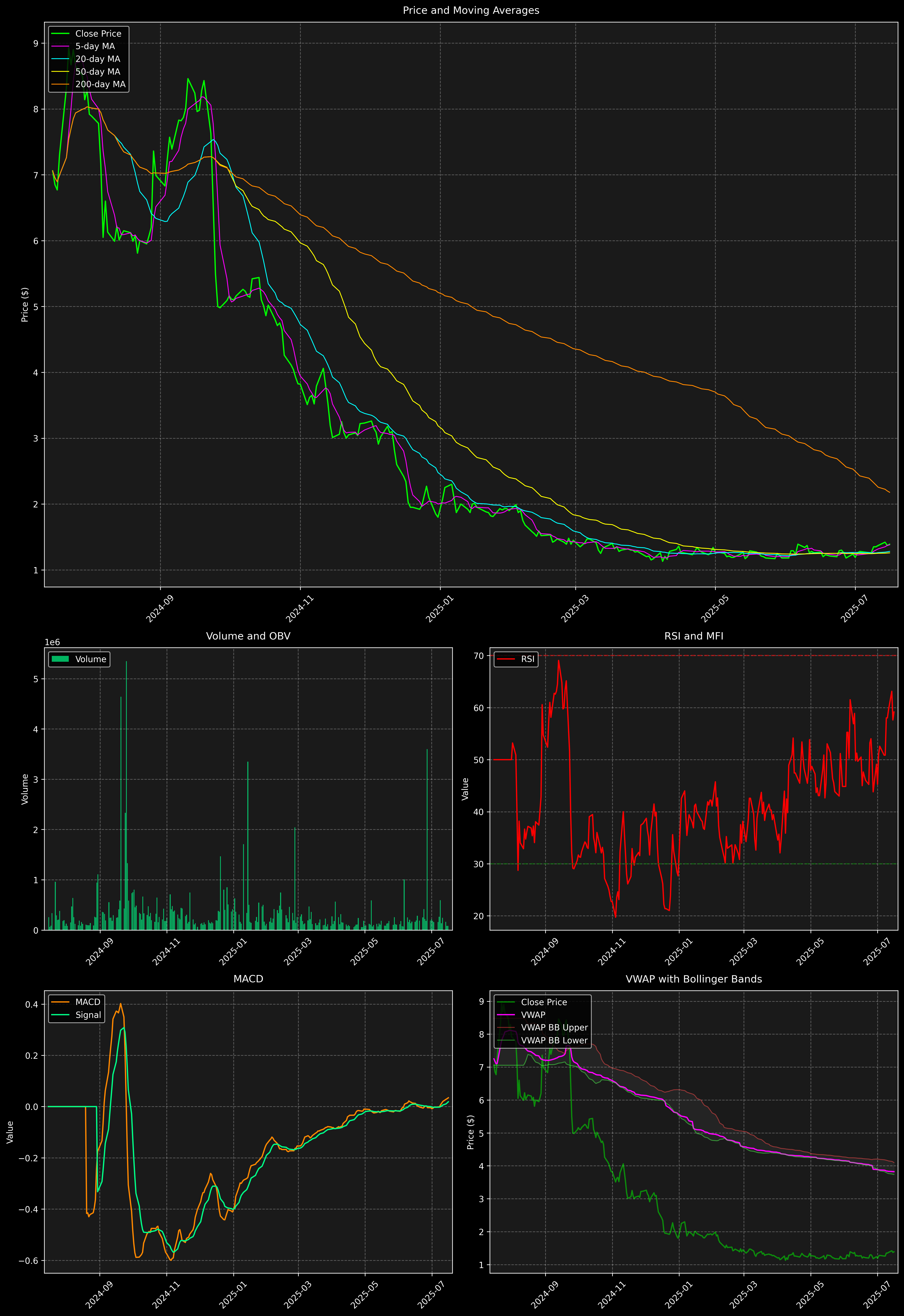Click the 'Value' axis label of RSI chart
Viewport: 904px width, 1316px height.
tap(465, 789)
